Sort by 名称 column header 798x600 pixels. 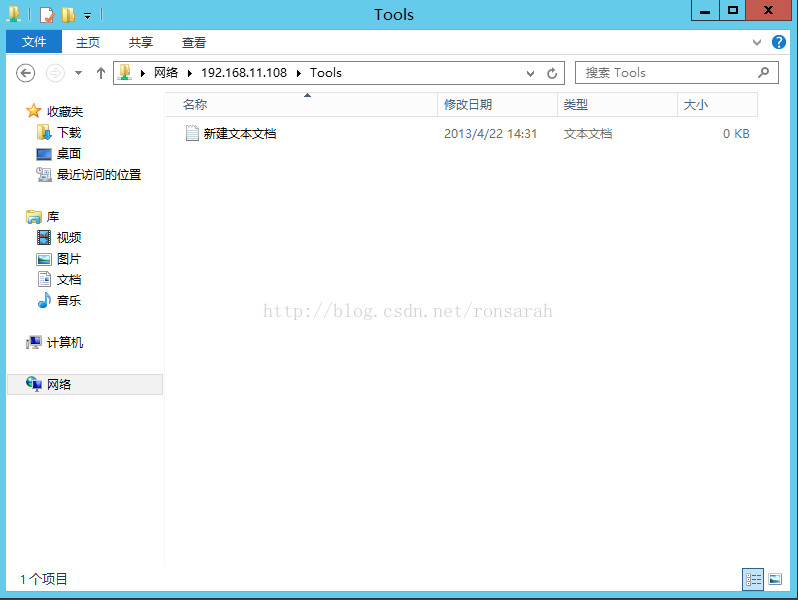[x=301, y=105]
